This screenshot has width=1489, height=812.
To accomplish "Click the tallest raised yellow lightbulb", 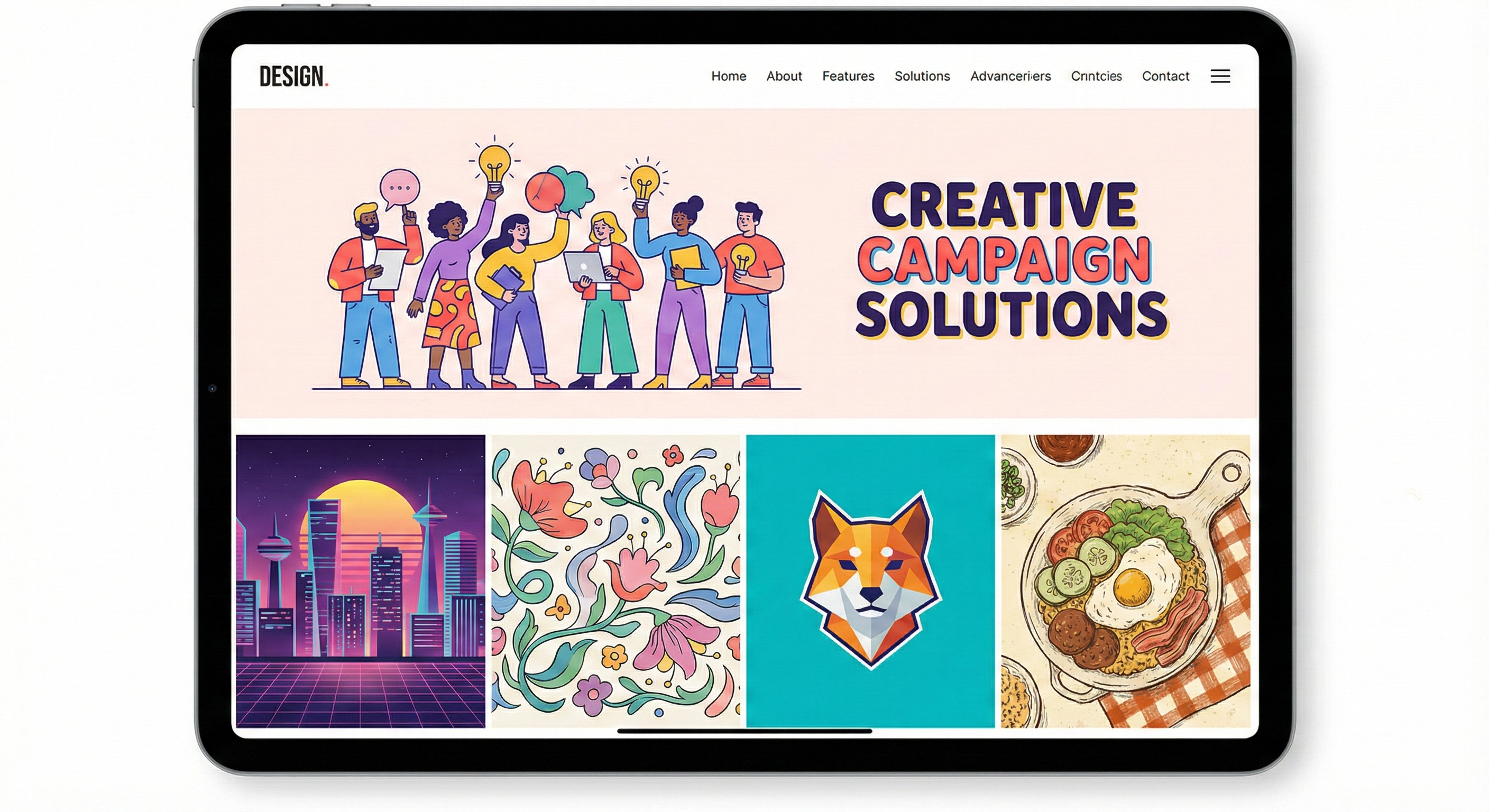I will tap(495, 168).
